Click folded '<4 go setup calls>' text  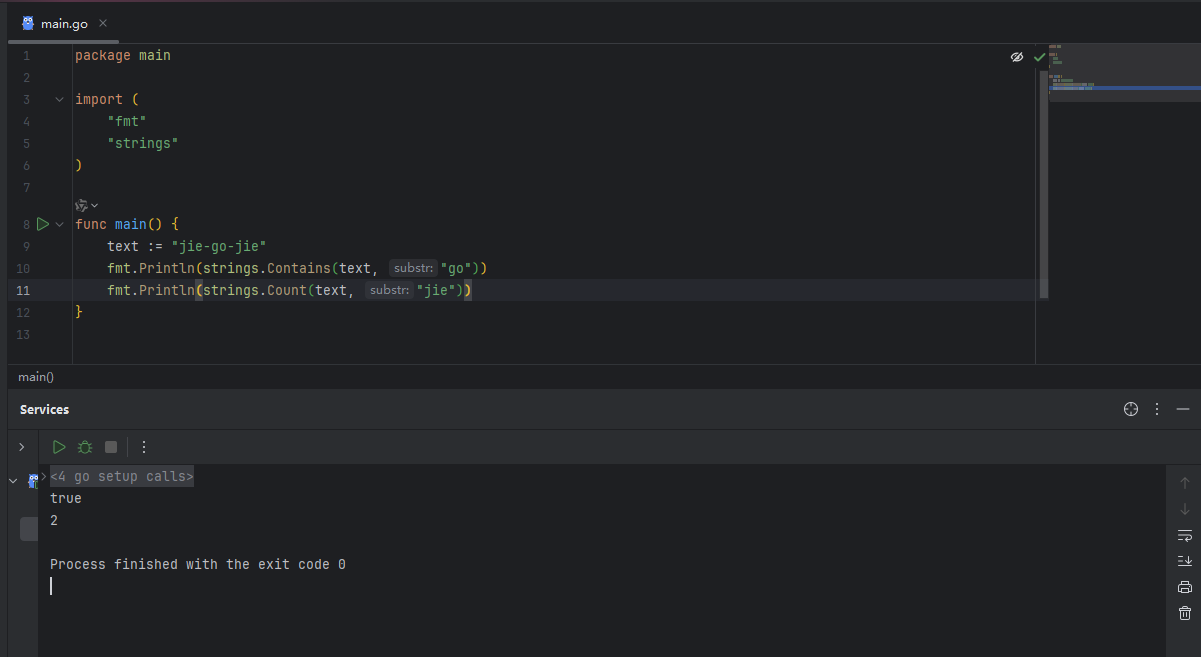[x=122, y=477]
